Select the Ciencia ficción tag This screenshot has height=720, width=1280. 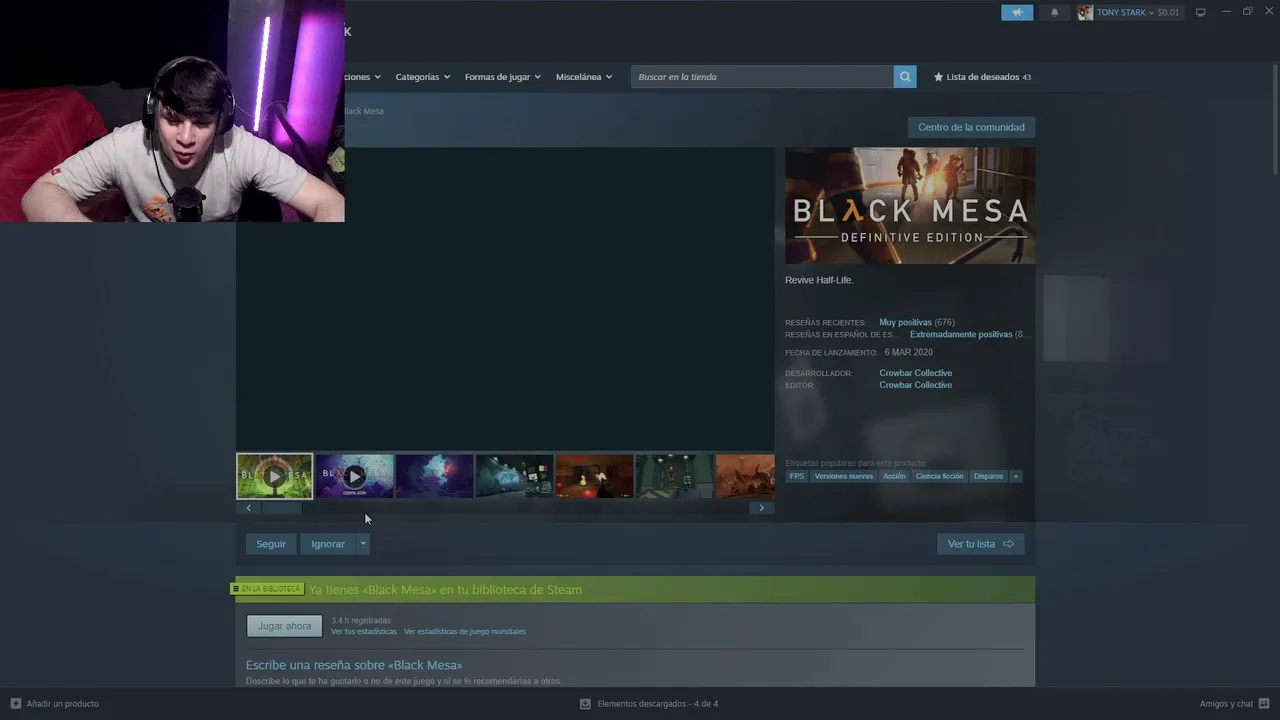click(940, 476)
